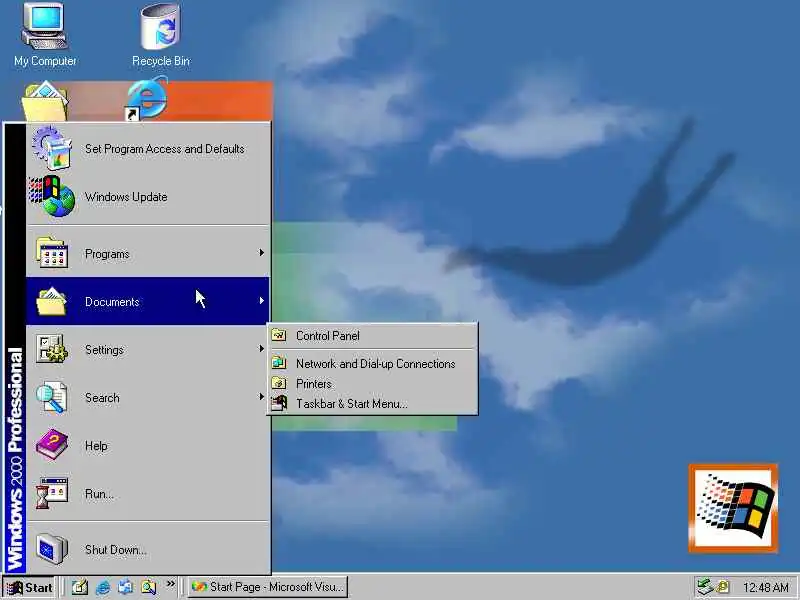800x600 pixels.
Task: Expand the Programs submenu arrow
Action: [x=261, y=253]
